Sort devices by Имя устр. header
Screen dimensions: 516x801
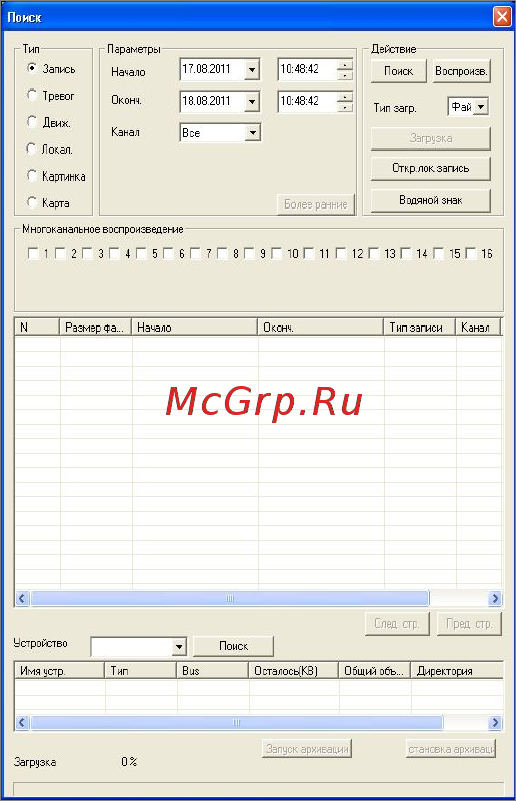(x=60, y=671)
